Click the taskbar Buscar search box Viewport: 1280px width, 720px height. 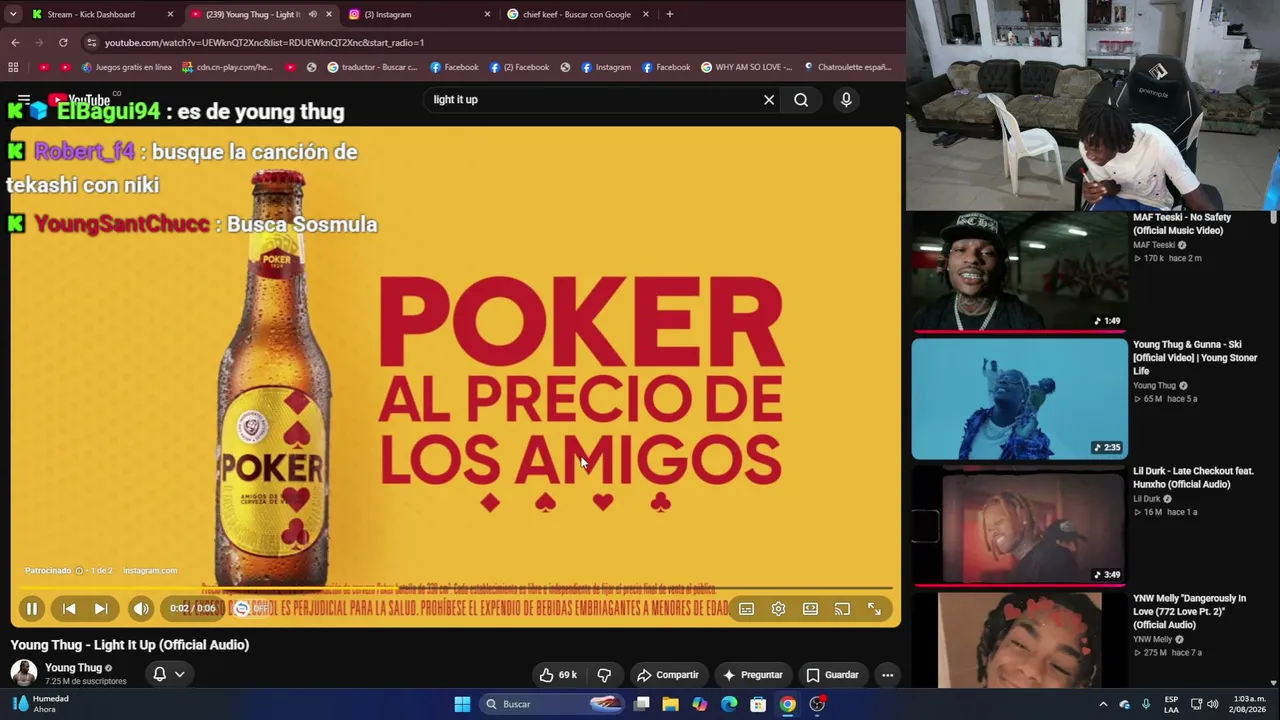[552, 704]
